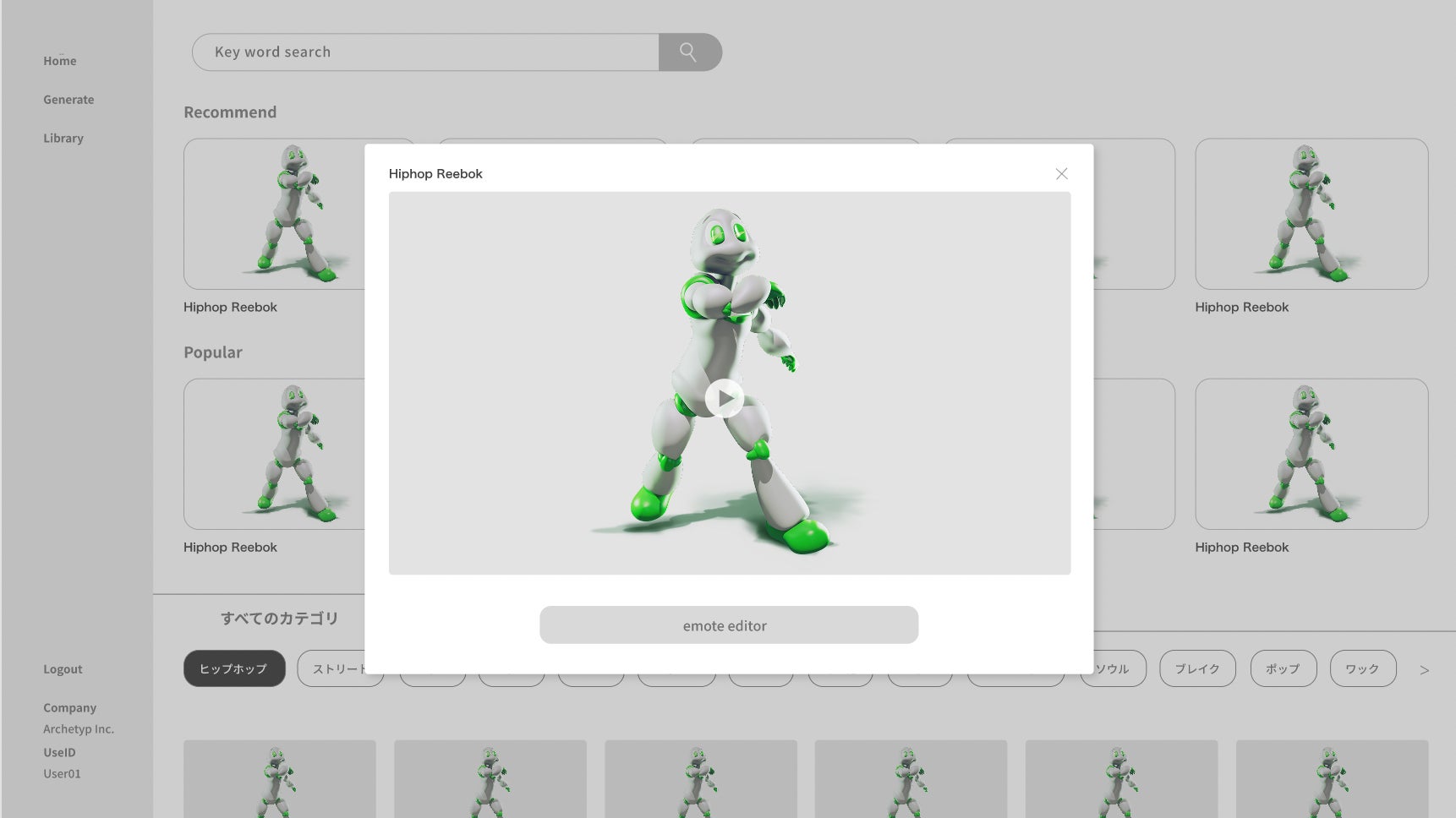Click the last thumbnail in the bottom category grid

(x=1332, y=779)
